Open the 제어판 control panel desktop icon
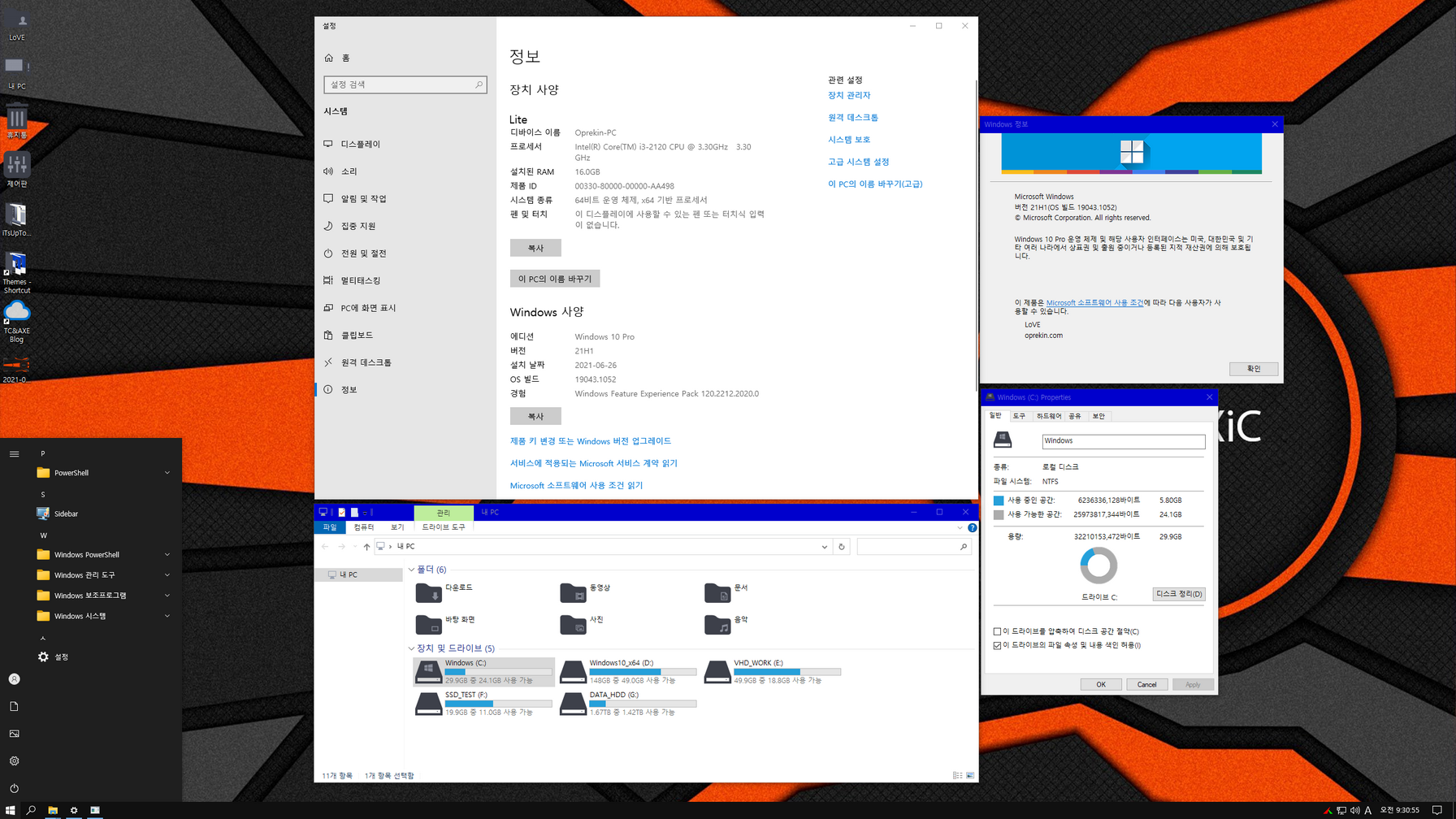The width and height of the screenshot is (1456, 819). 17,170
